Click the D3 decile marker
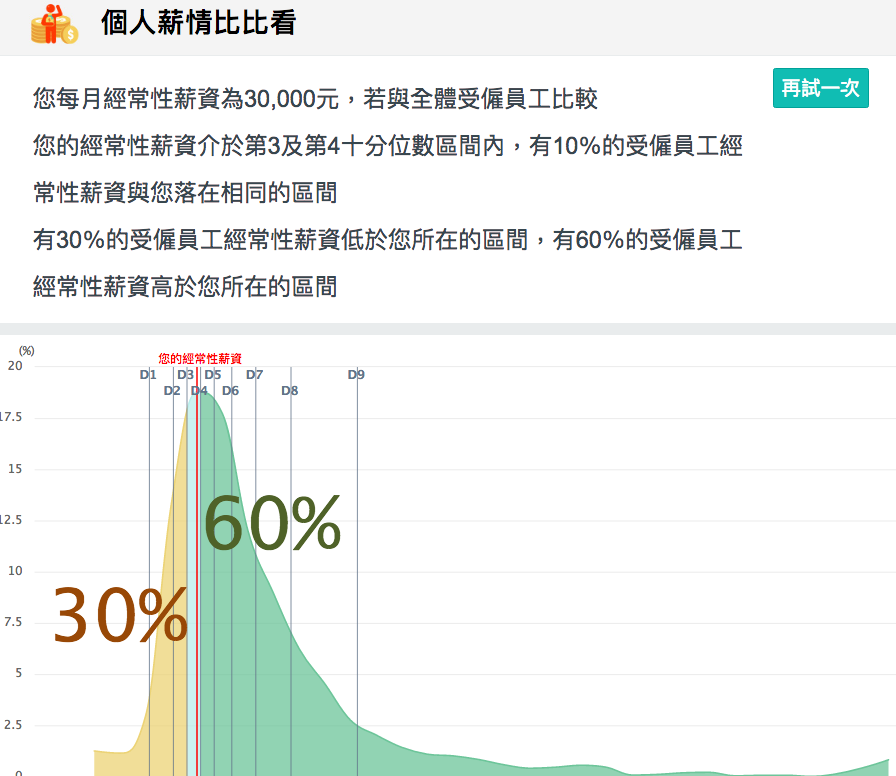This screenshot has height=776, width=896. [186, 374]
